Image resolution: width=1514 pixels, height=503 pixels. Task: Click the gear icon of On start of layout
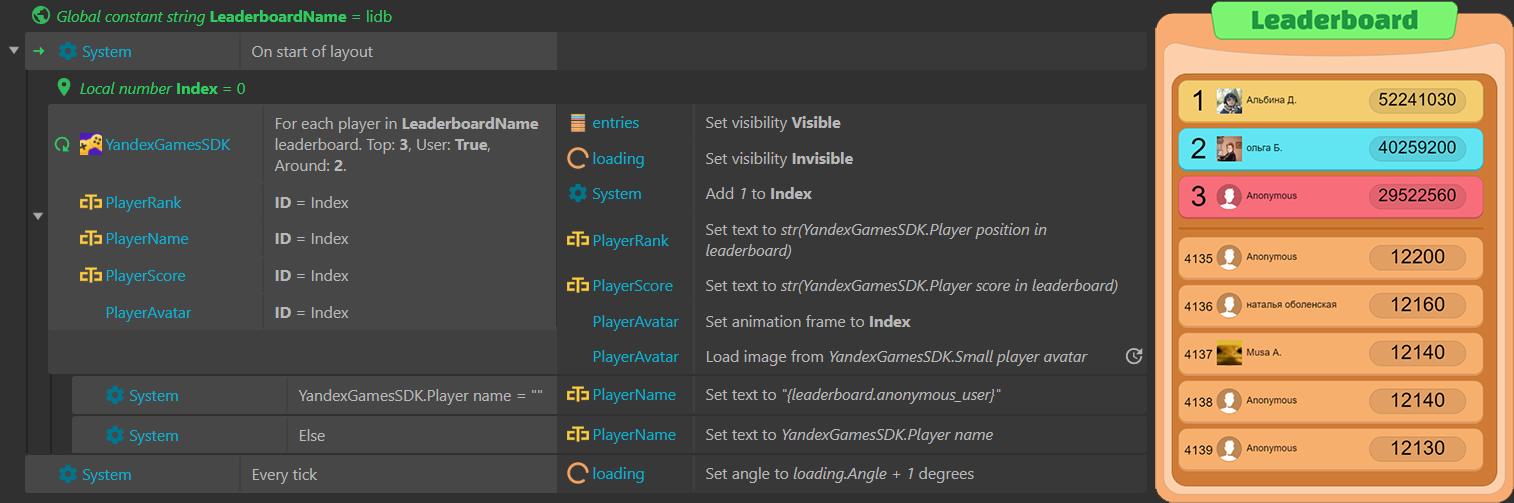click(67, 52)
